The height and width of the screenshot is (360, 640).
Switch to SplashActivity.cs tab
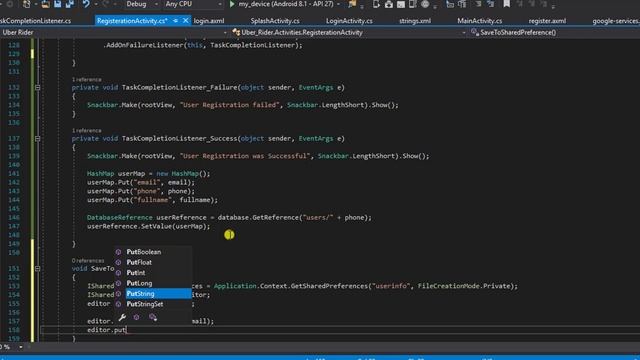(x=275, y=20)
